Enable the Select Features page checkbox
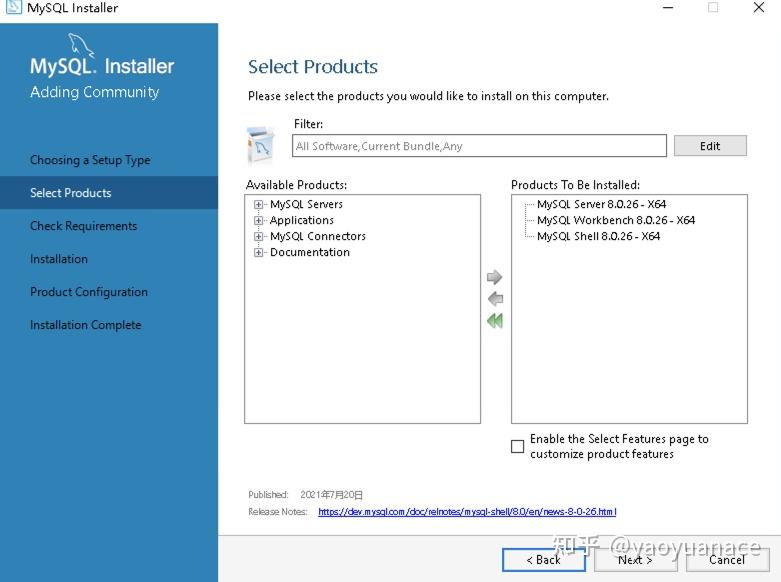 518,446
